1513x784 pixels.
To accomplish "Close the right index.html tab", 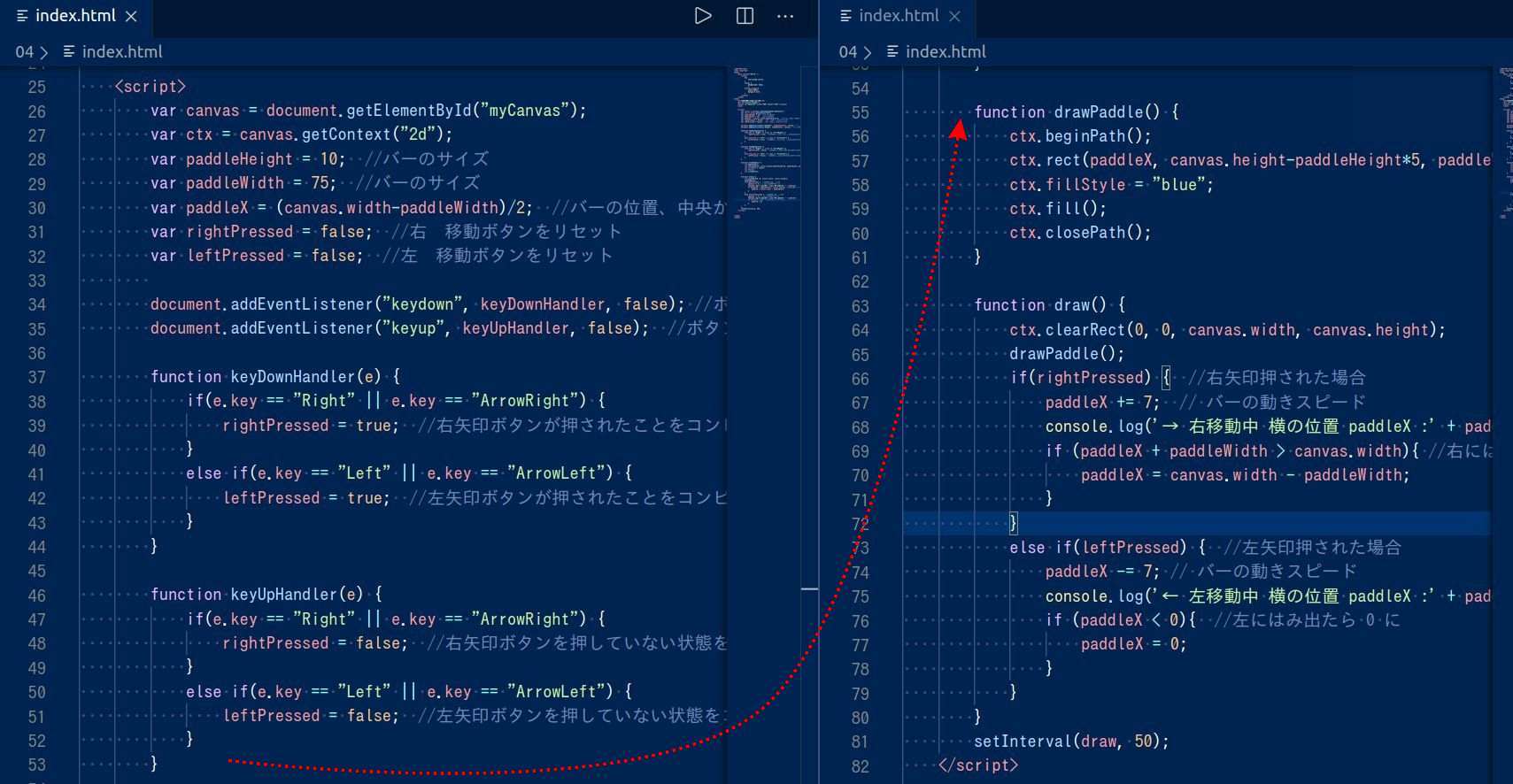I will click(x=954, y=16).
